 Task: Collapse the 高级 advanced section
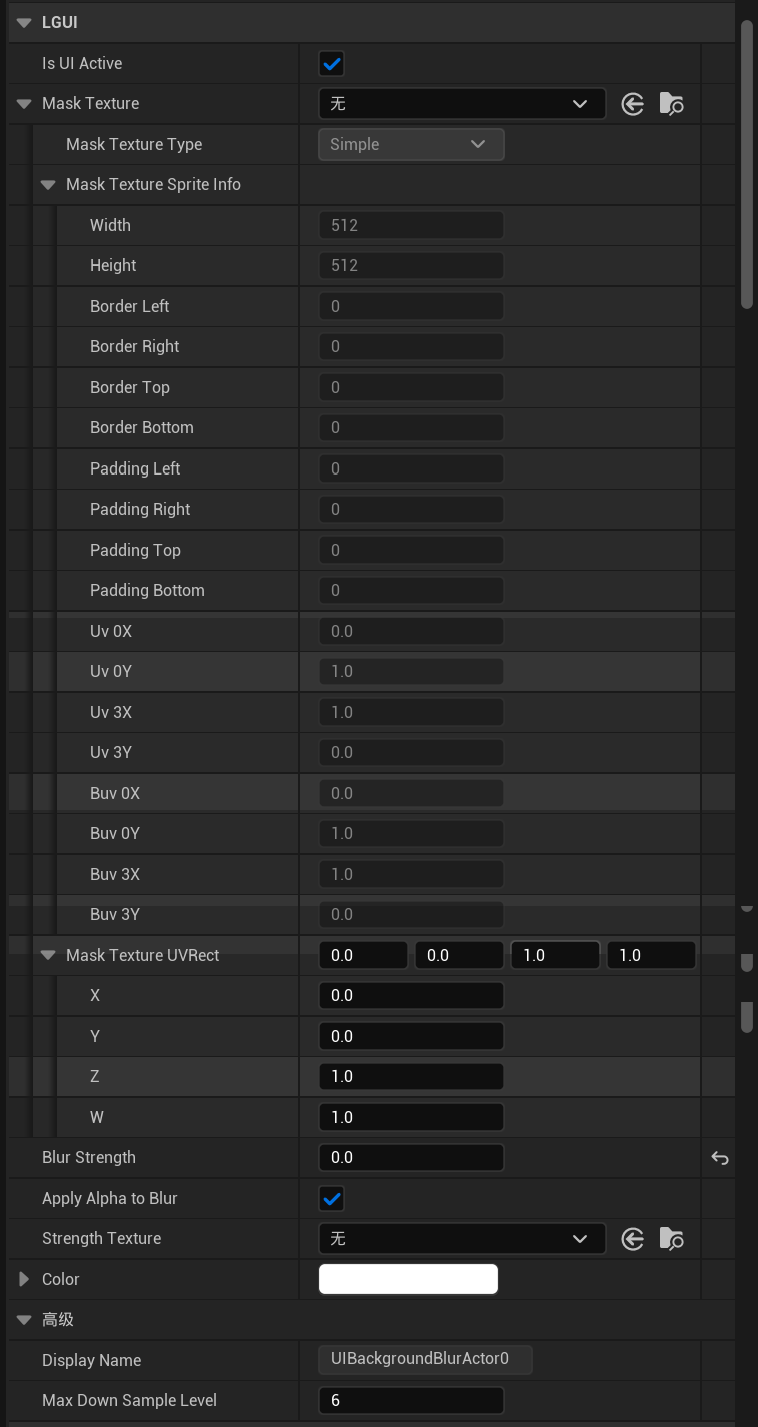coord(24,1320)
